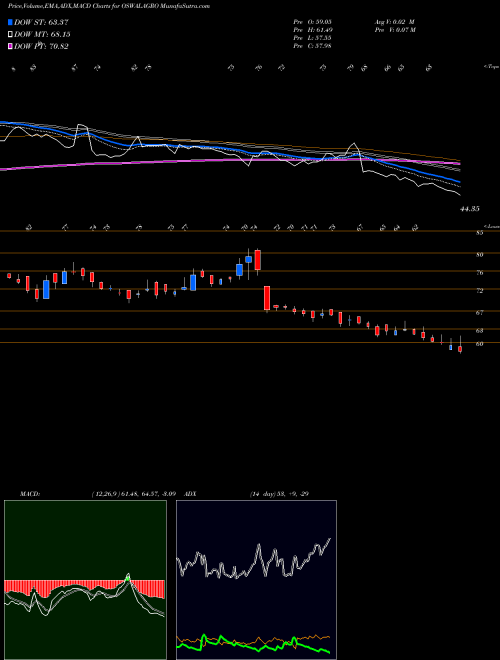Click the 76 price axis label

[479, 272]
